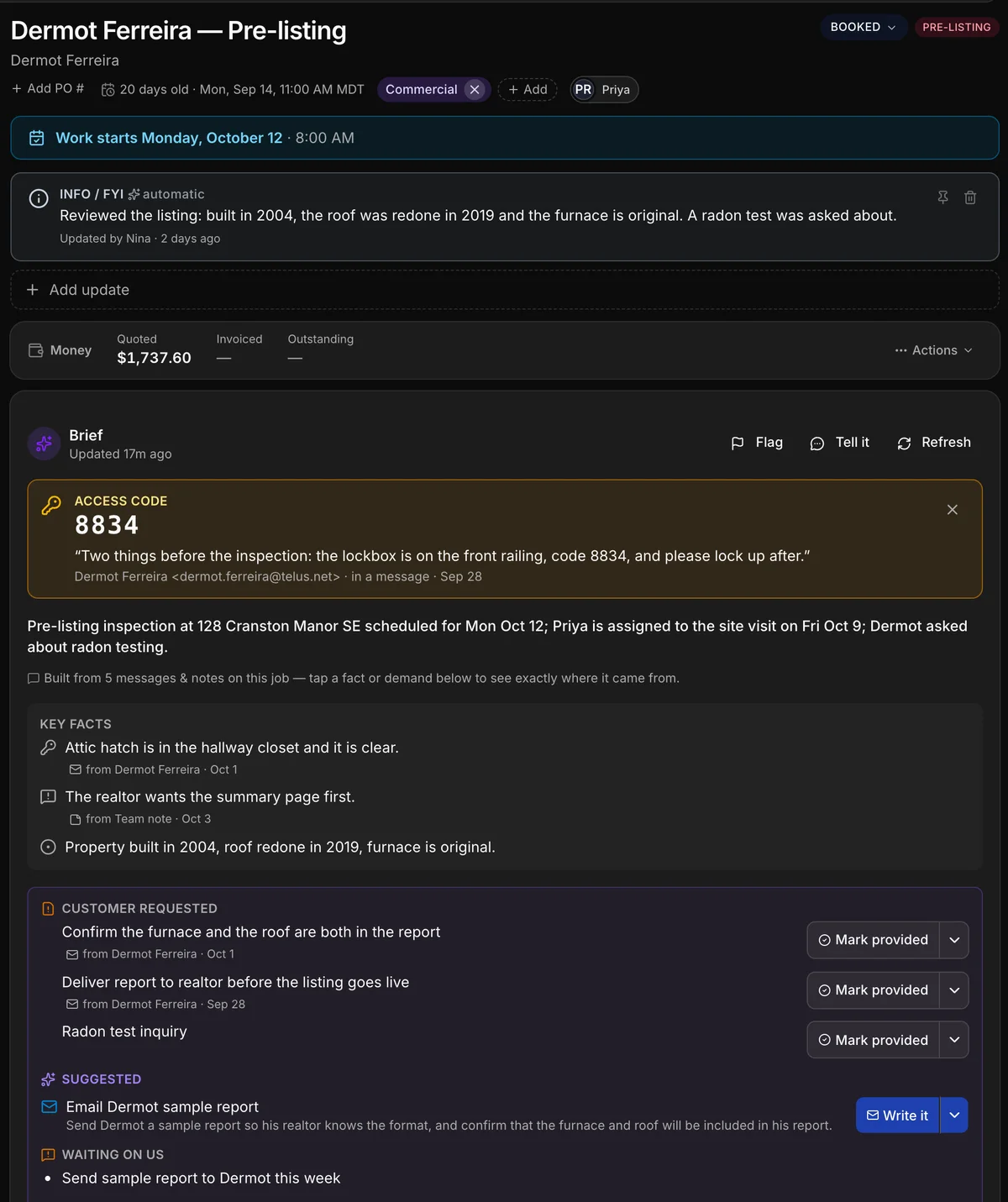Viewport: 1008px width, 1202px height.
Task: Click access code 8834
Action: [x=107, y=525]
